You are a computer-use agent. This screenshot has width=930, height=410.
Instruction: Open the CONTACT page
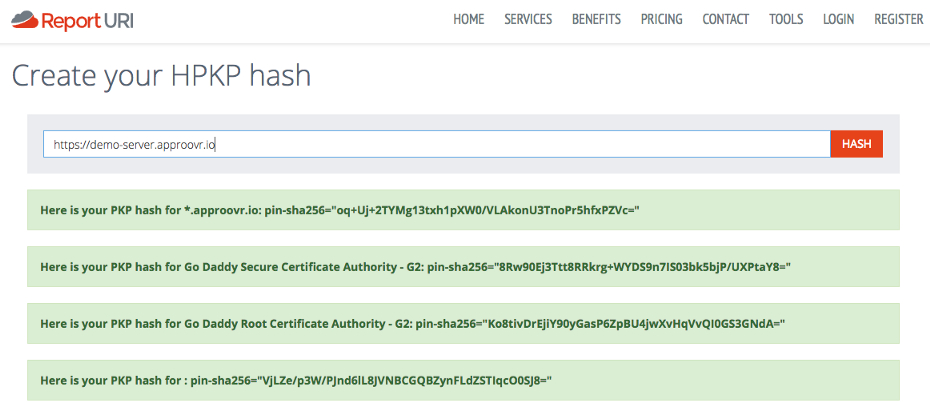(x=726, y=19)
